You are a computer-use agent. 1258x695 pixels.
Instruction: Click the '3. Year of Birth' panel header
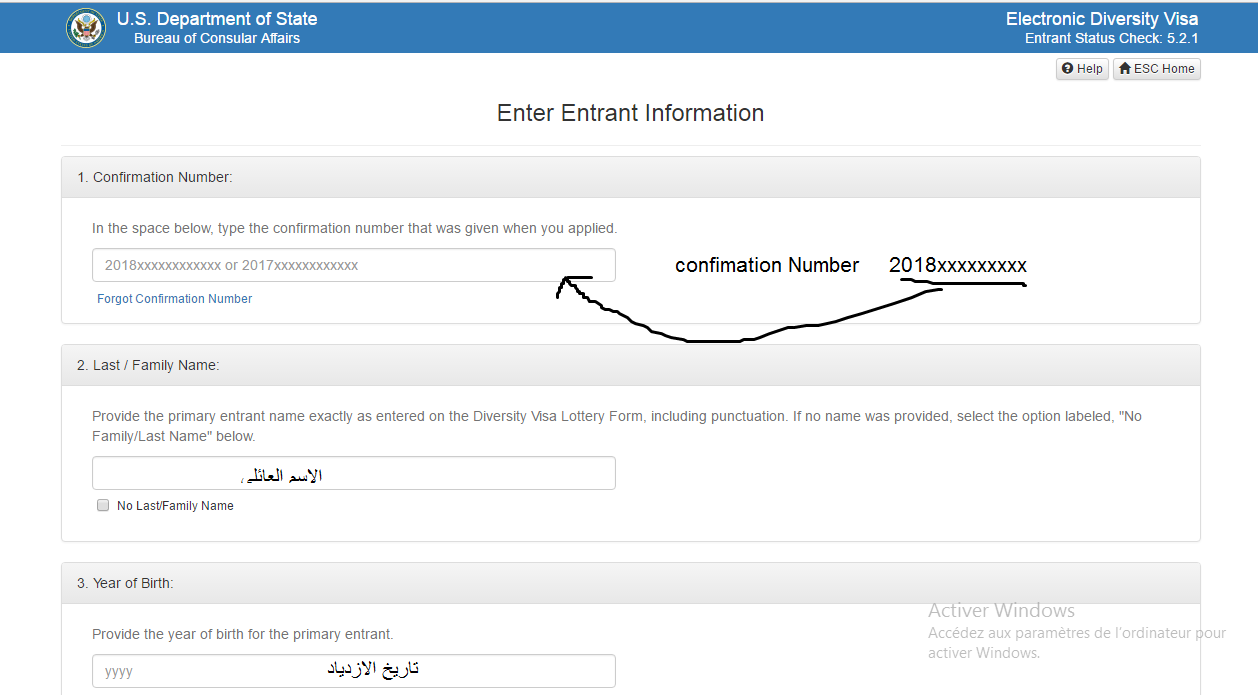pos(631,583)
